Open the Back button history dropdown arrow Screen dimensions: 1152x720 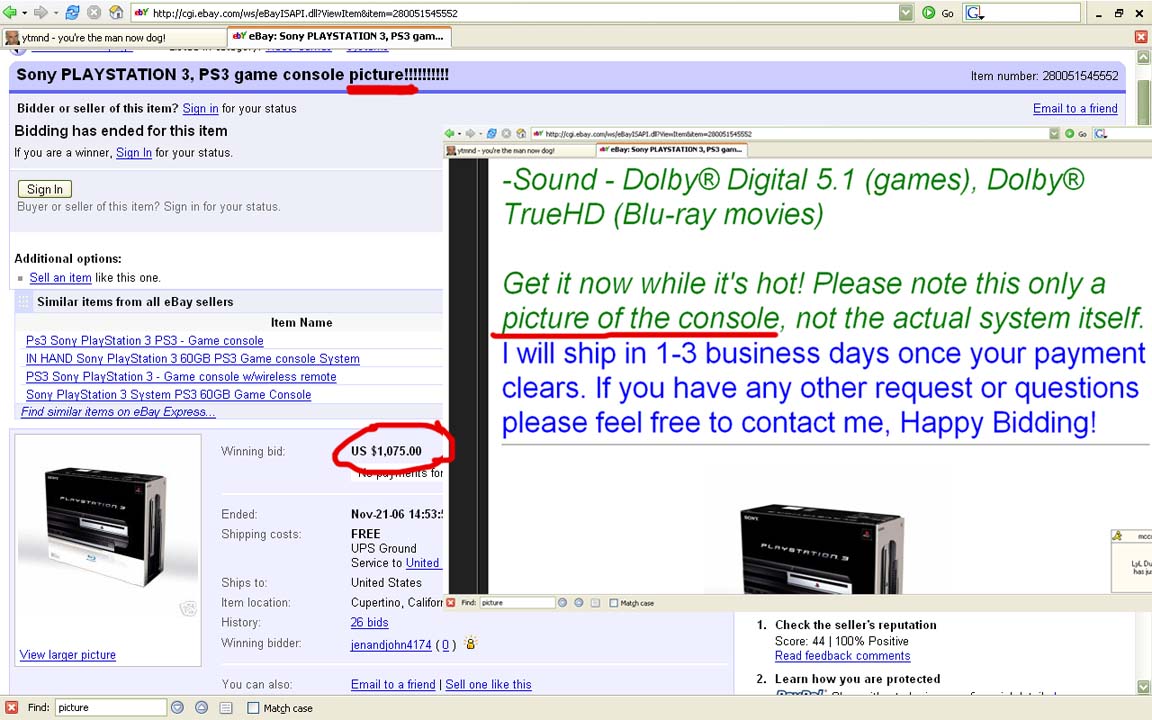[x=24, y=12]
